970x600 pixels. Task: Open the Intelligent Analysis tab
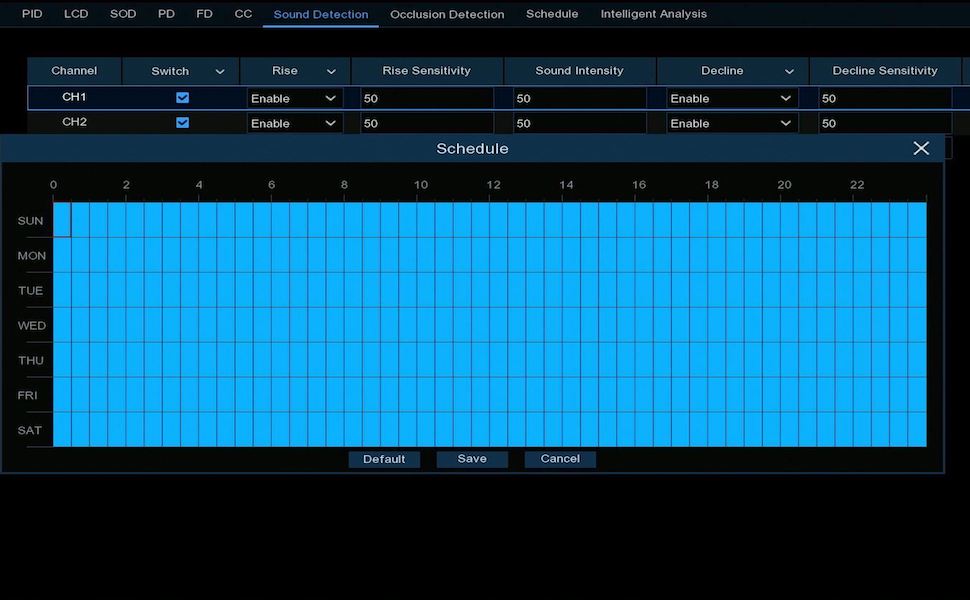pos(653,14)
